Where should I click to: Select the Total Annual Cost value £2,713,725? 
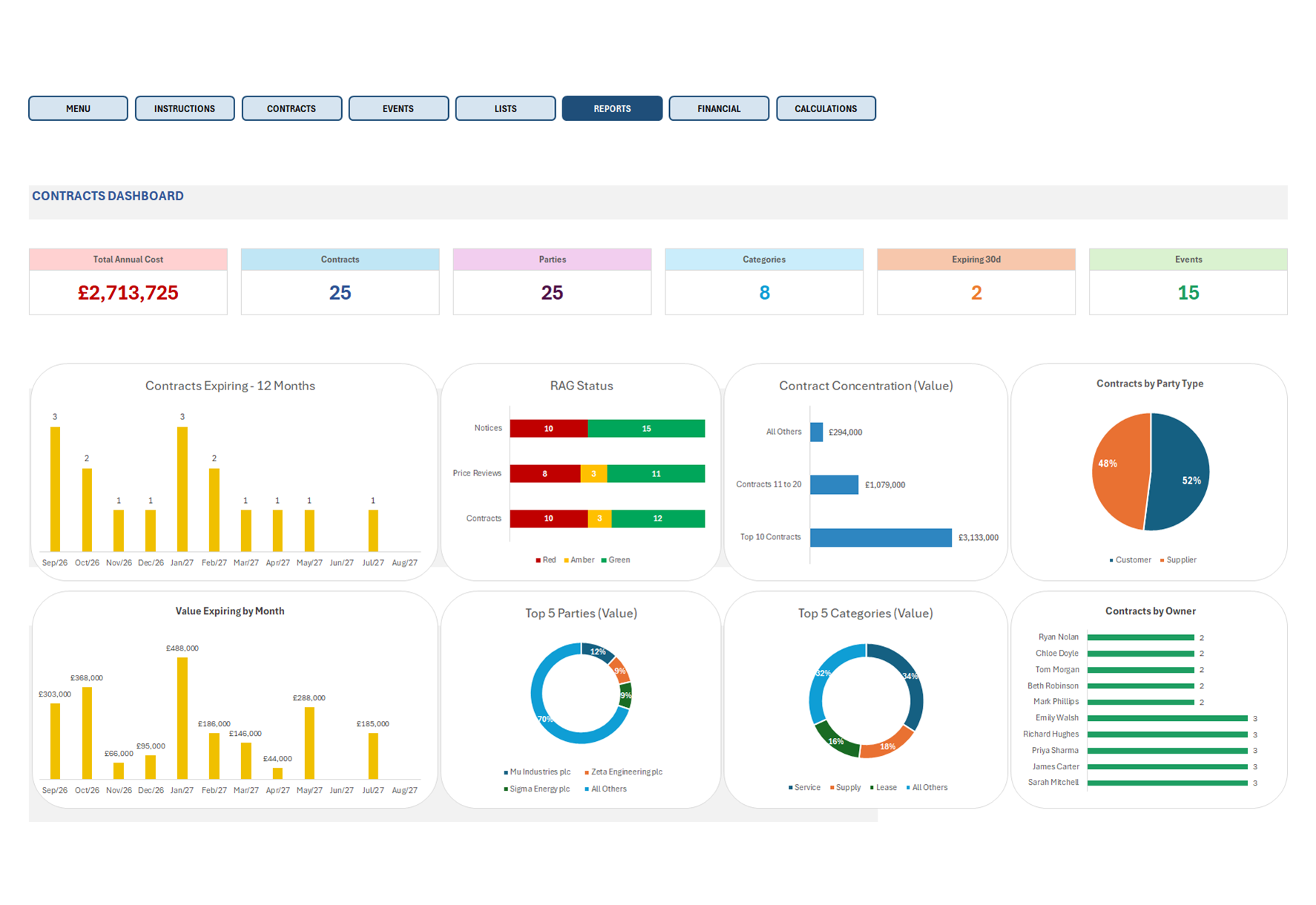point(128,292)
